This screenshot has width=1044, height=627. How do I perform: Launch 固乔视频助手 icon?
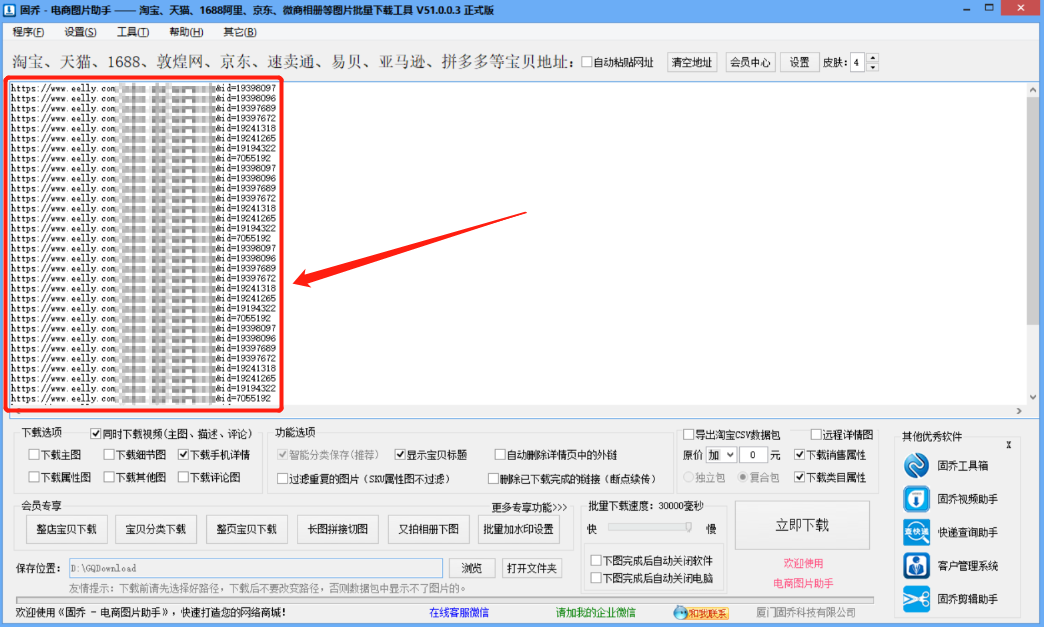916,499
